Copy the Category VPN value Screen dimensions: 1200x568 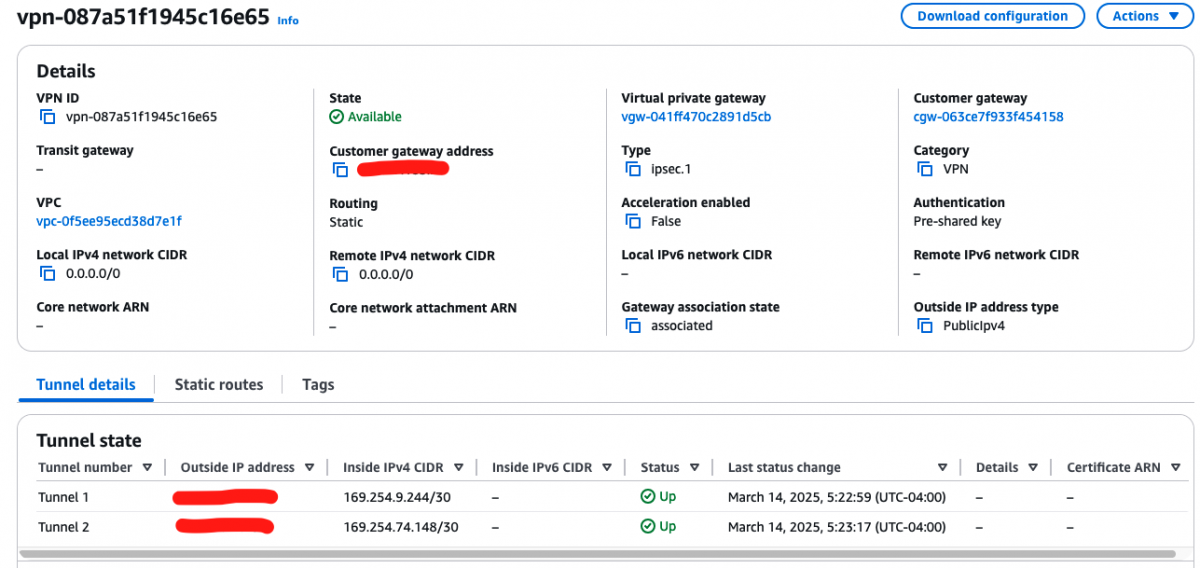(924, 170)
